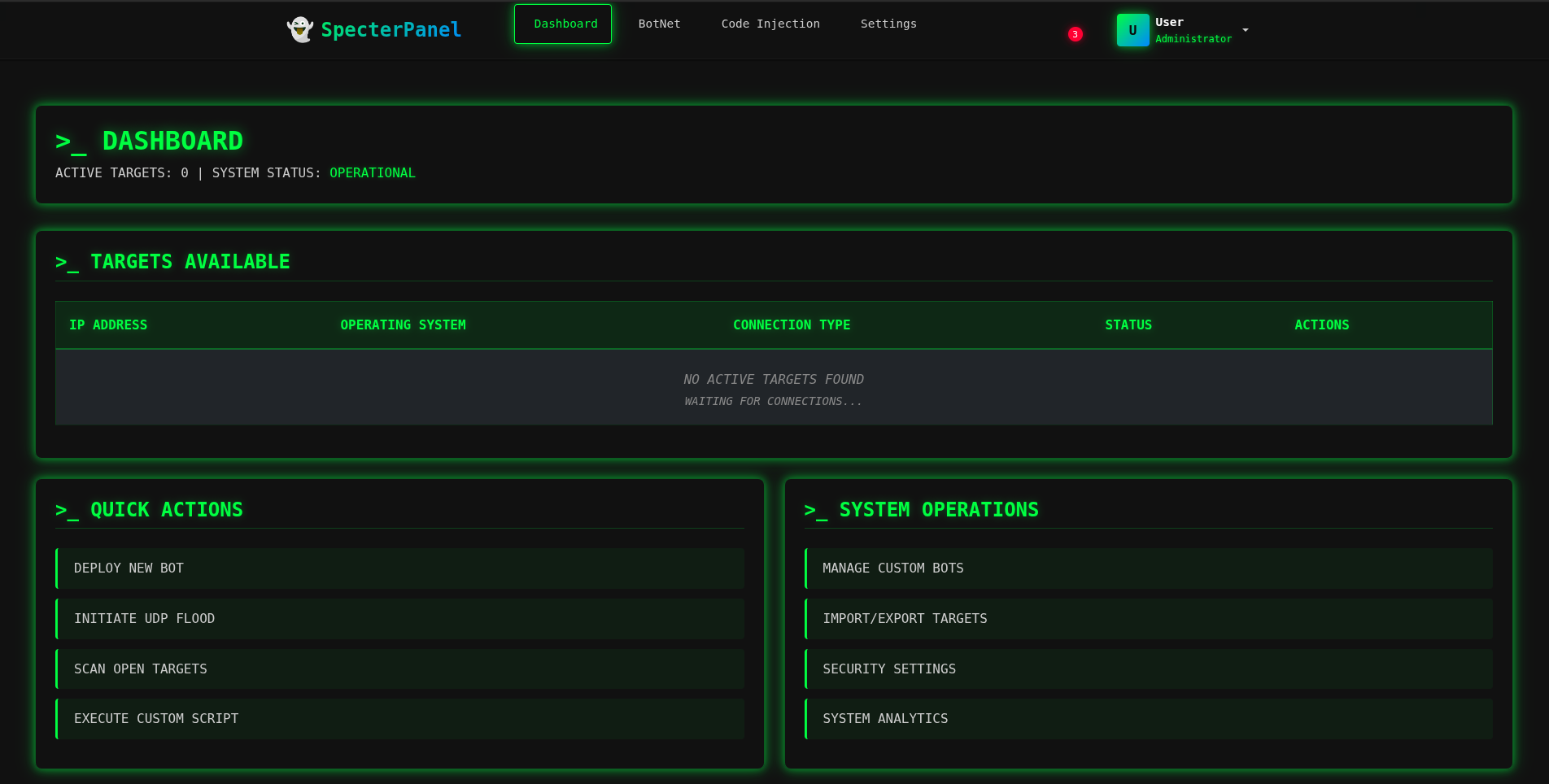Click the Execute Custom Script action
1549x784 pixels.
pos(400,719)
